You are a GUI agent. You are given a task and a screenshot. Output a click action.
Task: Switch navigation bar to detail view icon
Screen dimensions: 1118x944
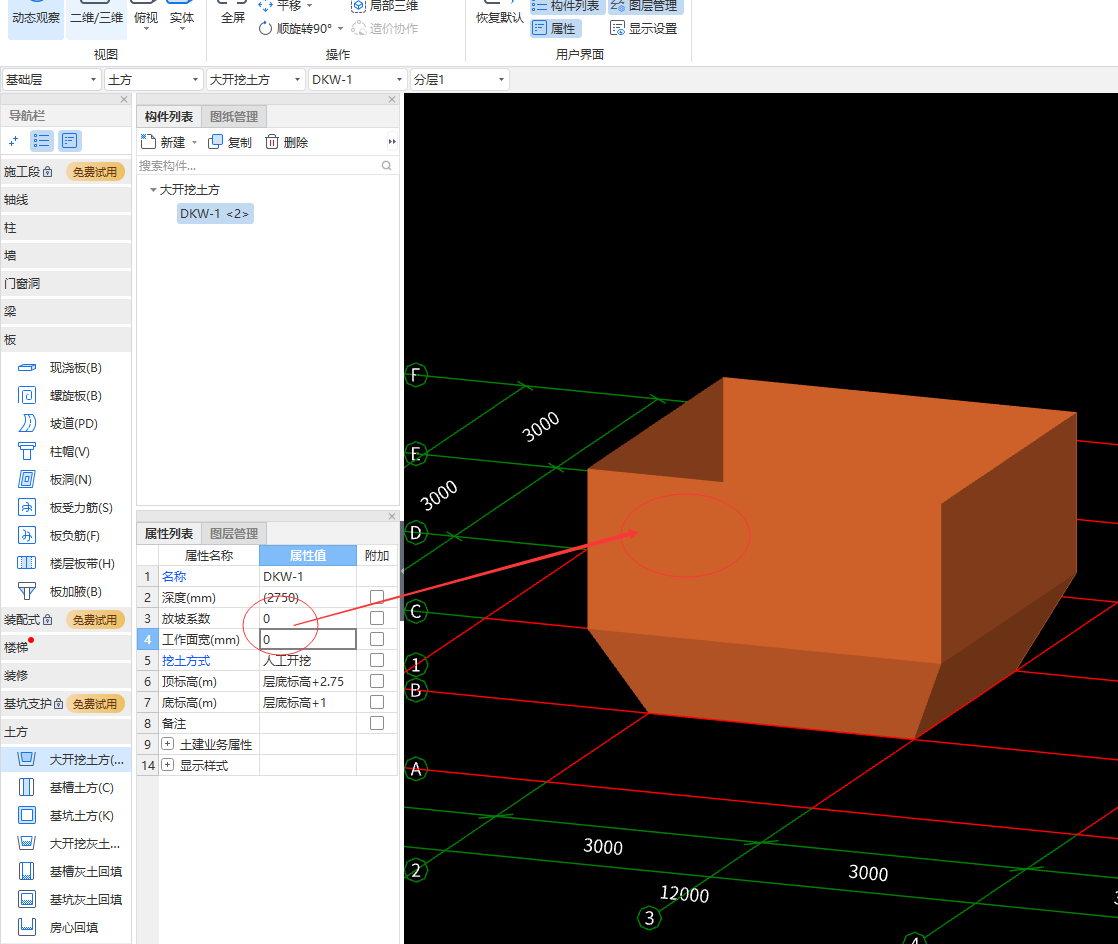click(70, 141)
